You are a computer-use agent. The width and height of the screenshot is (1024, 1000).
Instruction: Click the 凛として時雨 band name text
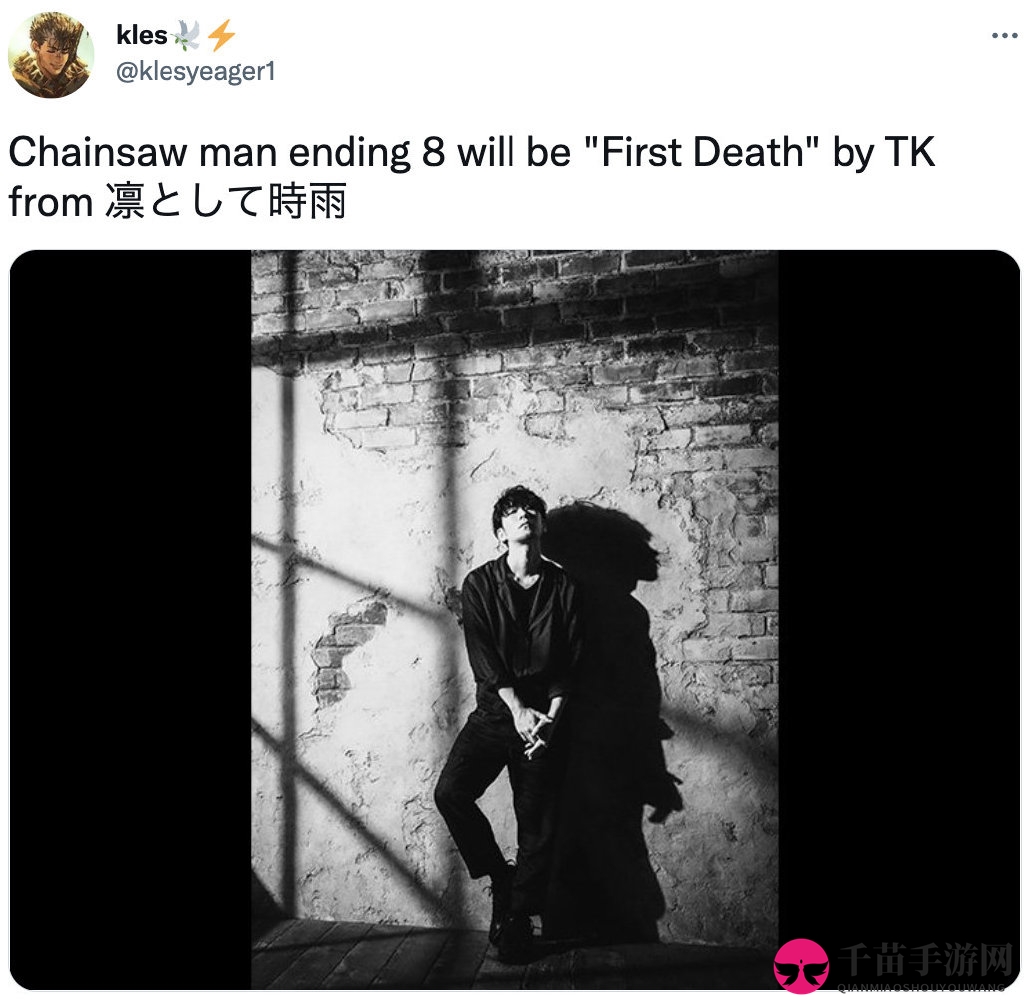click(x=225, y=201)
